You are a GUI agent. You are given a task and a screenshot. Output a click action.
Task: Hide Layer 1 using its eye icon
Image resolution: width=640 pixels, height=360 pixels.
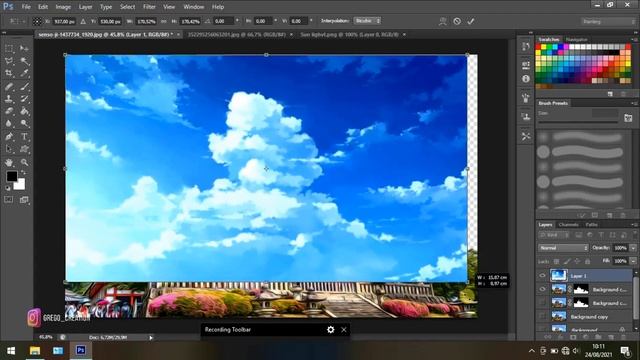(542, 276)
